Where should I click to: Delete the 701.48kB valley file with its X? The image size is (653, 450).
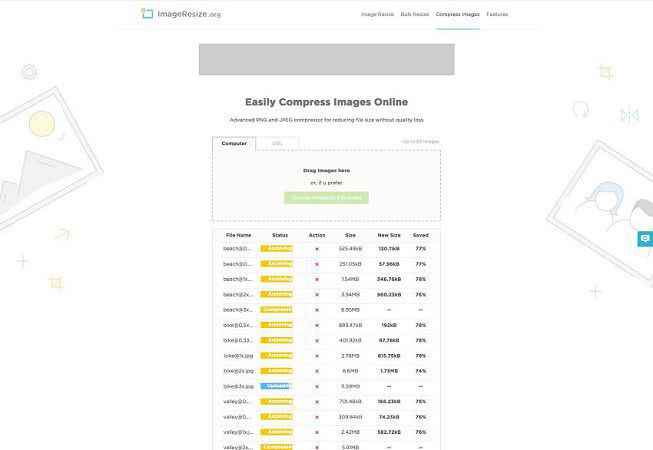(317, 401)
